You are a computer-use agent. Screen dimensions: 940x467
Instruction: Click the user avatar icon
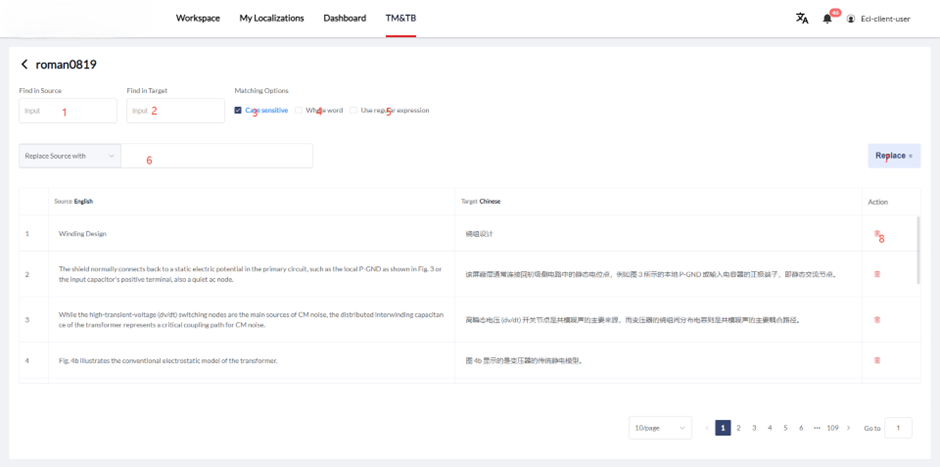(x=851, y=18)
